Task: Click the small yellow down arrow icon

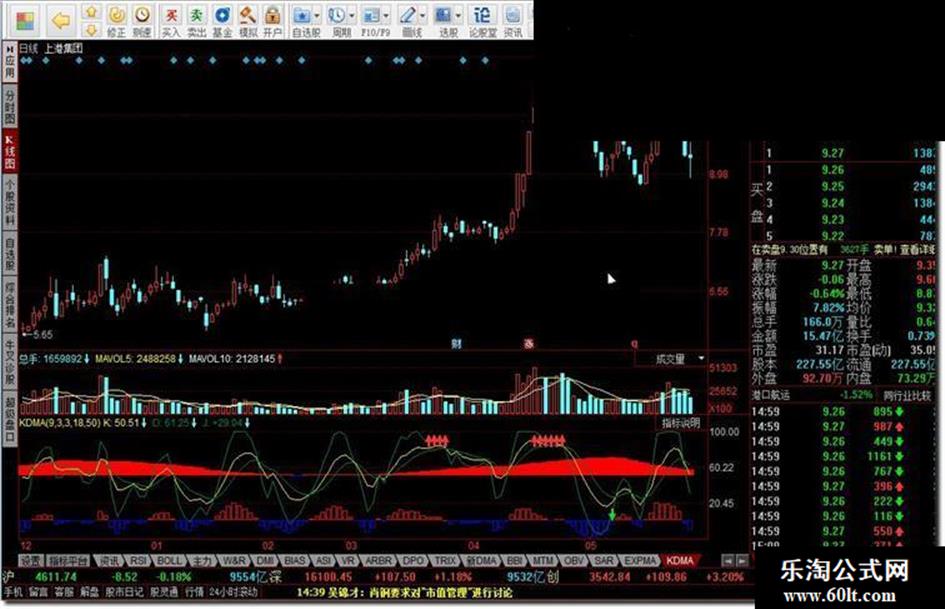Action: pos(91,29)
